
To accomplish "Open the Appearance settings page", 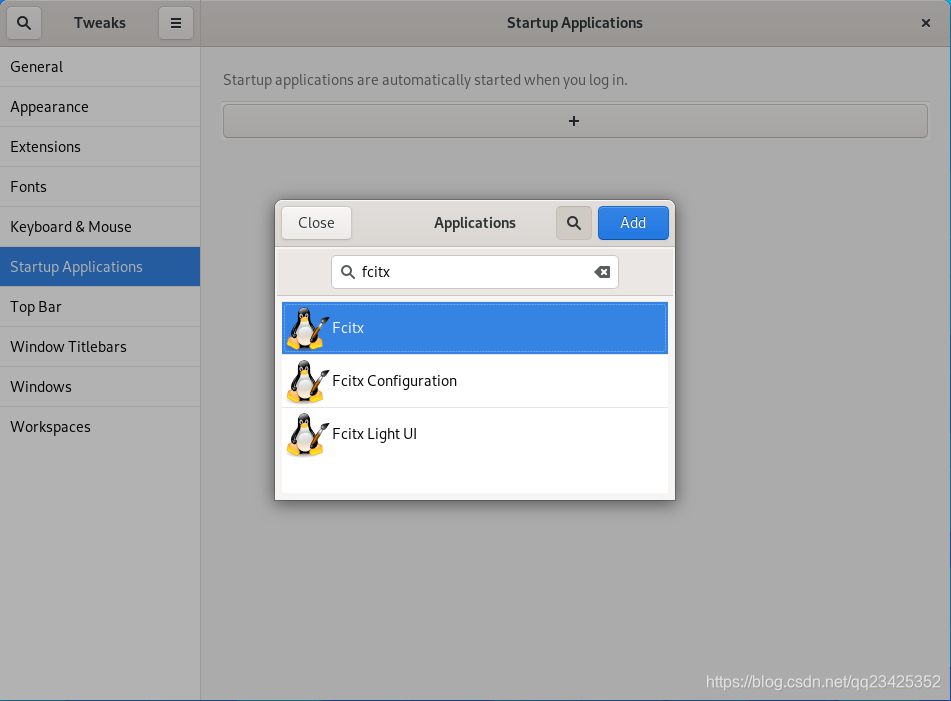I will 100,107.
